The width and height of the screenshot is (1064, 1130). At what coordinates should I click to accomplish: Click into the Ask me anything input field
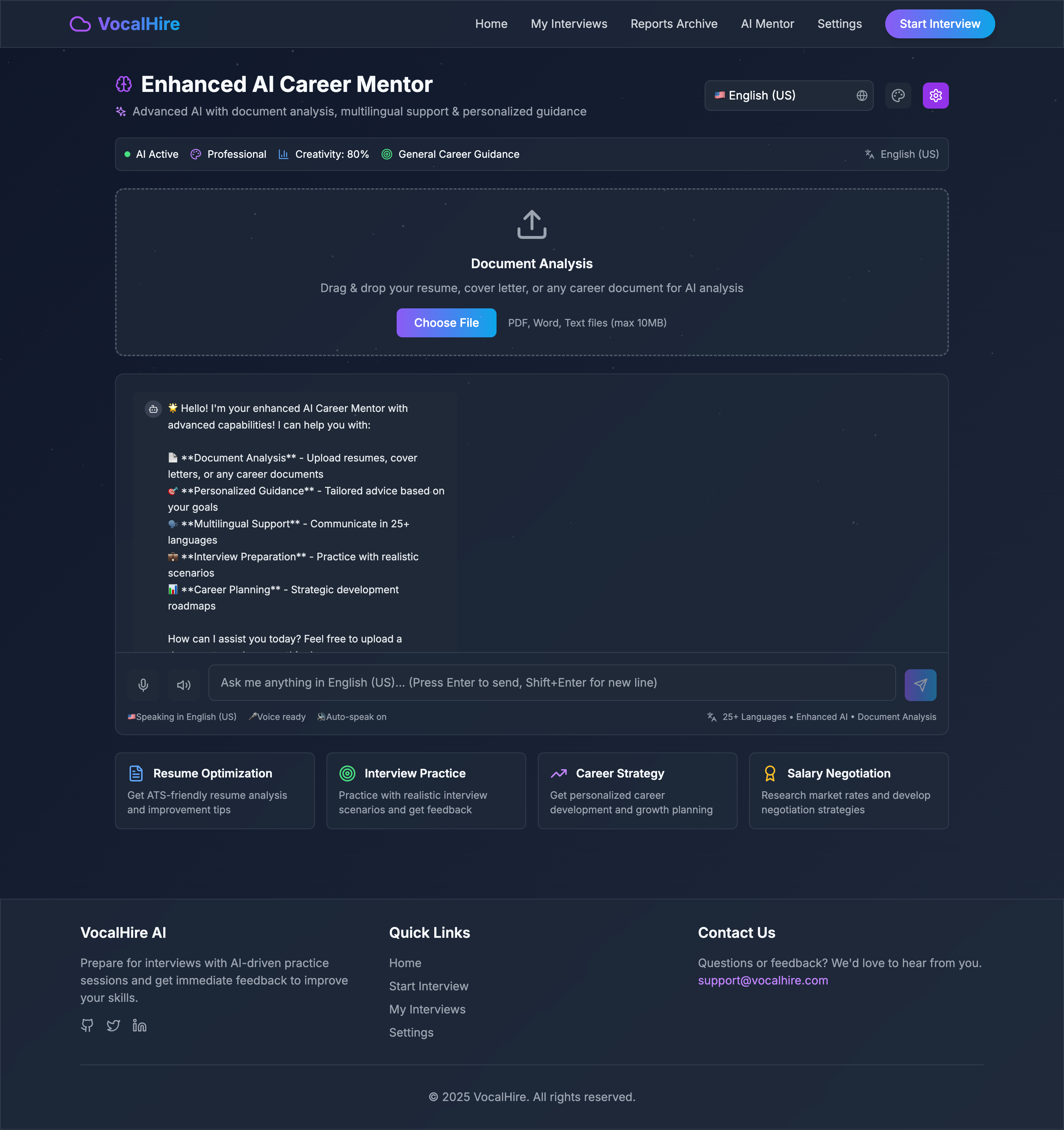pos(551,683)
